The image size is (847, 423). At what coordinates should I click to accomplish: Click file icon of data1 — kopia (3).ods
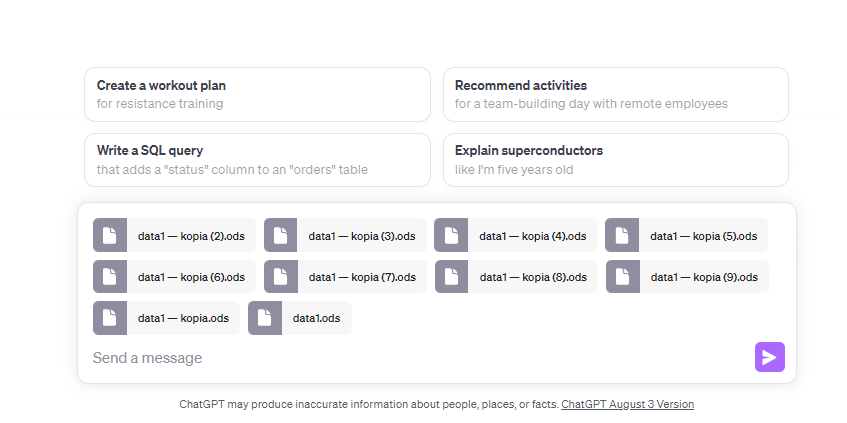[281, 236]
